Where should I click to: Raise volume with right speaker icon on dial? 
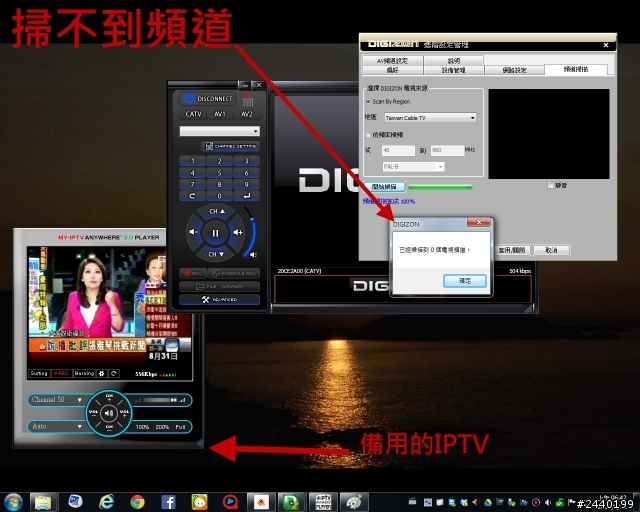pos(238,232)
